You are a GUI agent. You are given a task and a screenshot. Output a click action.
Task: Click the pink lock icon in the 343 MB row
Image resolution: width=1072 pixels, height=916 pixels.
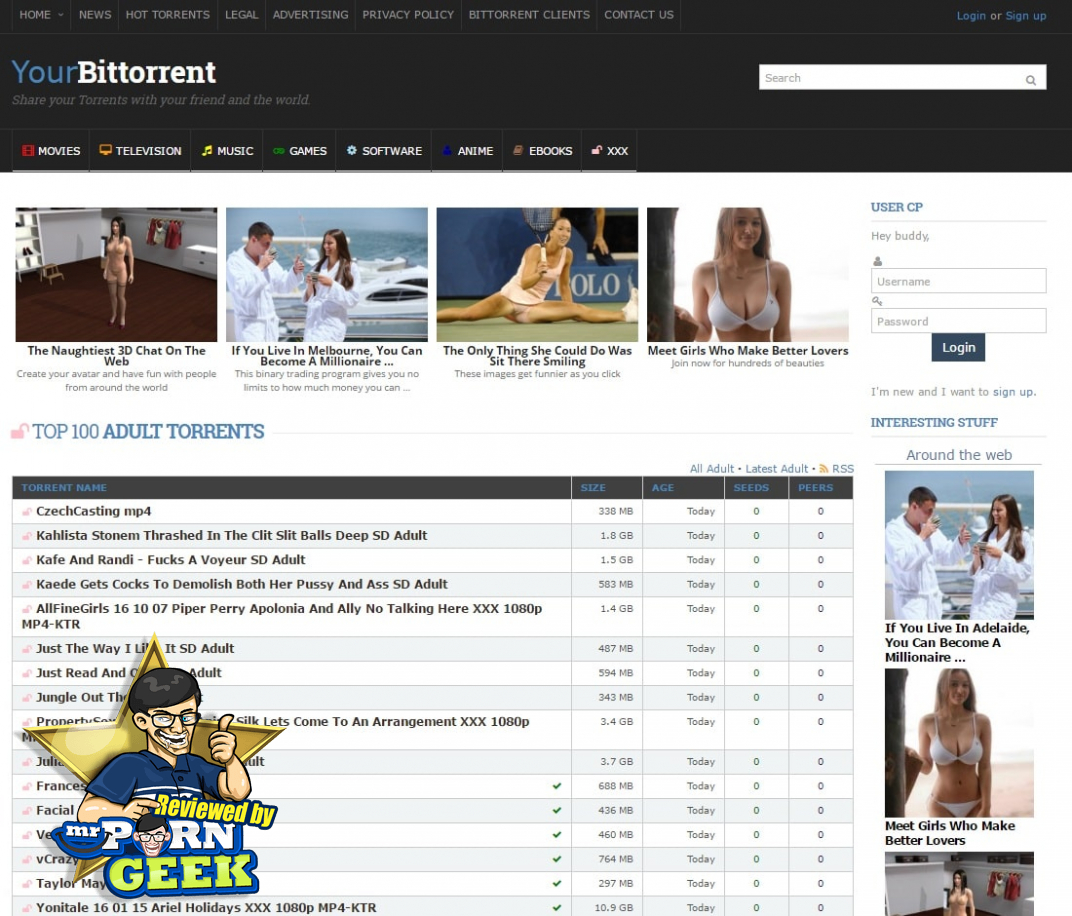tap(27, 698)
